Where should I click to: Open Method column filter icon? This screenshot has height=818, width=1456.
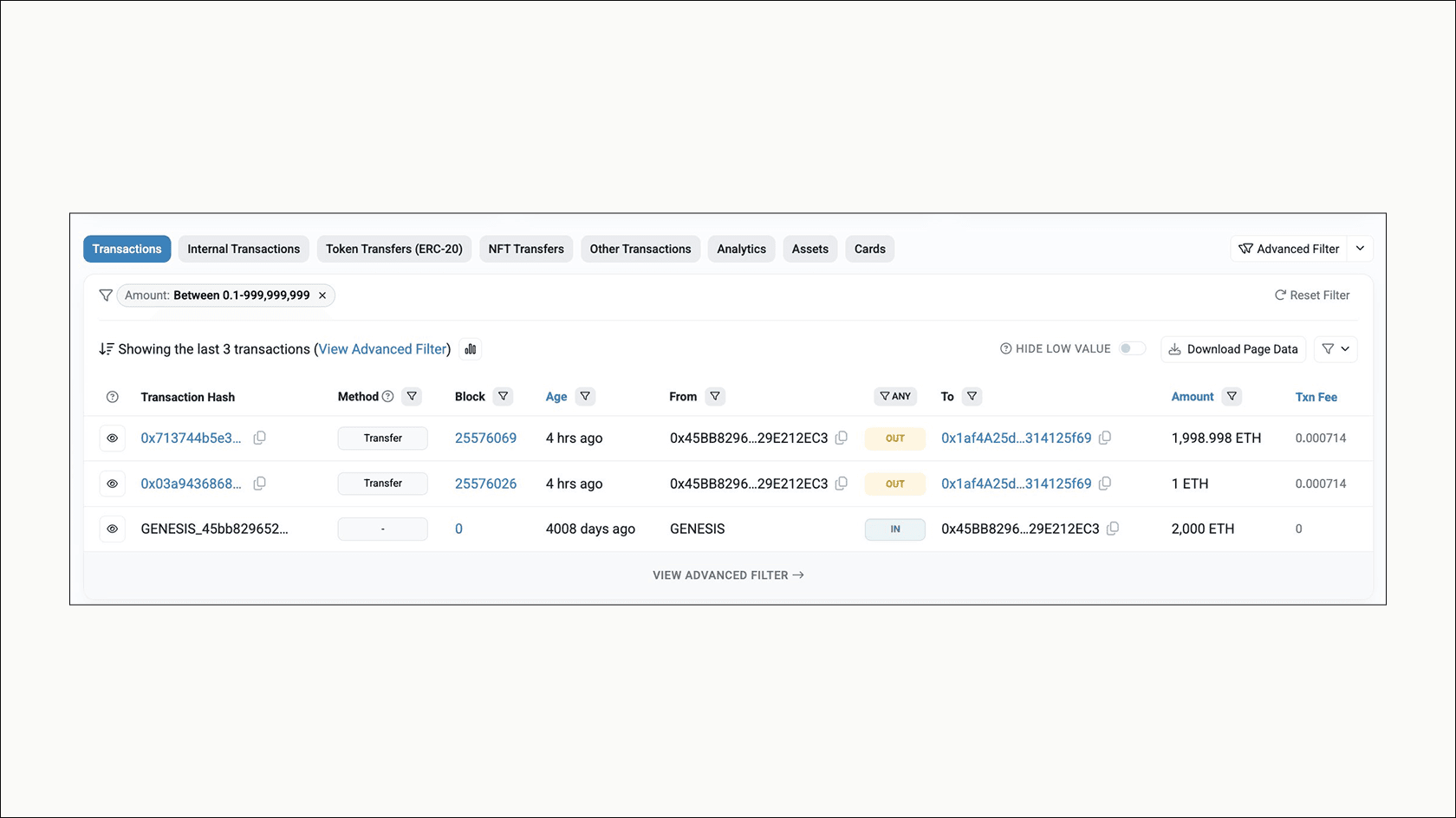(412, 396)
